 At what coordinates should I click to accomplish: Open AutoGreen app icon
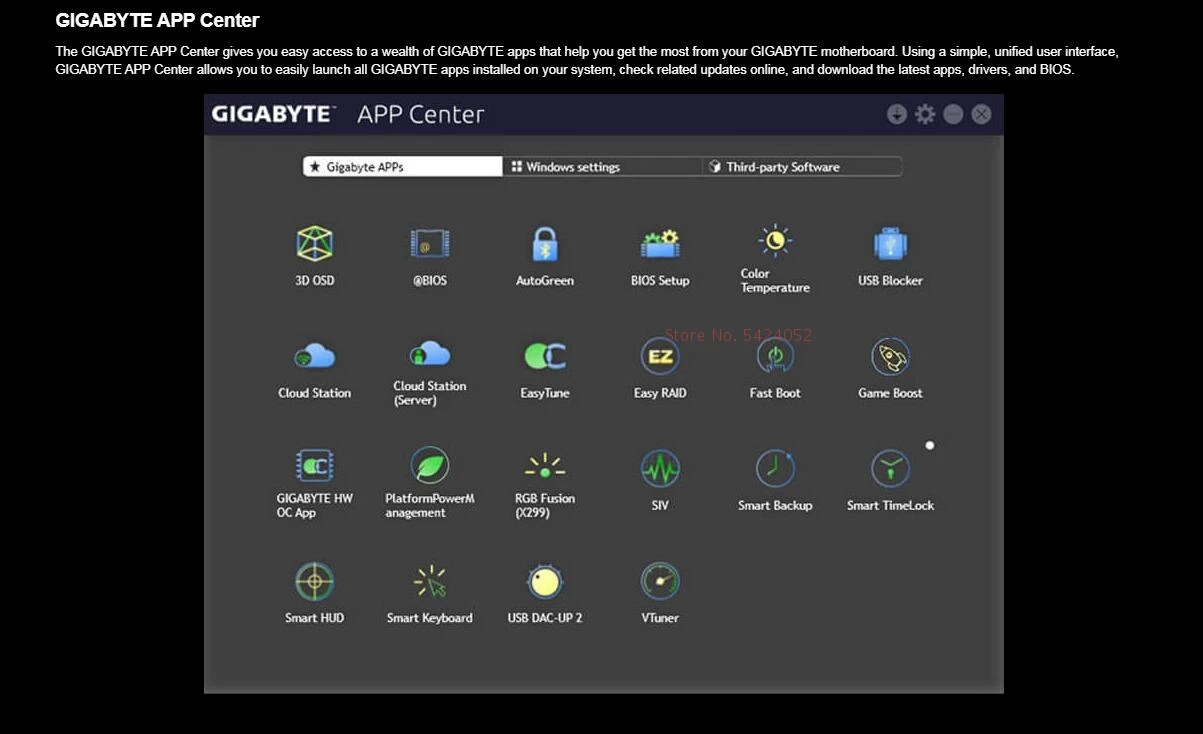coord(544,243)
